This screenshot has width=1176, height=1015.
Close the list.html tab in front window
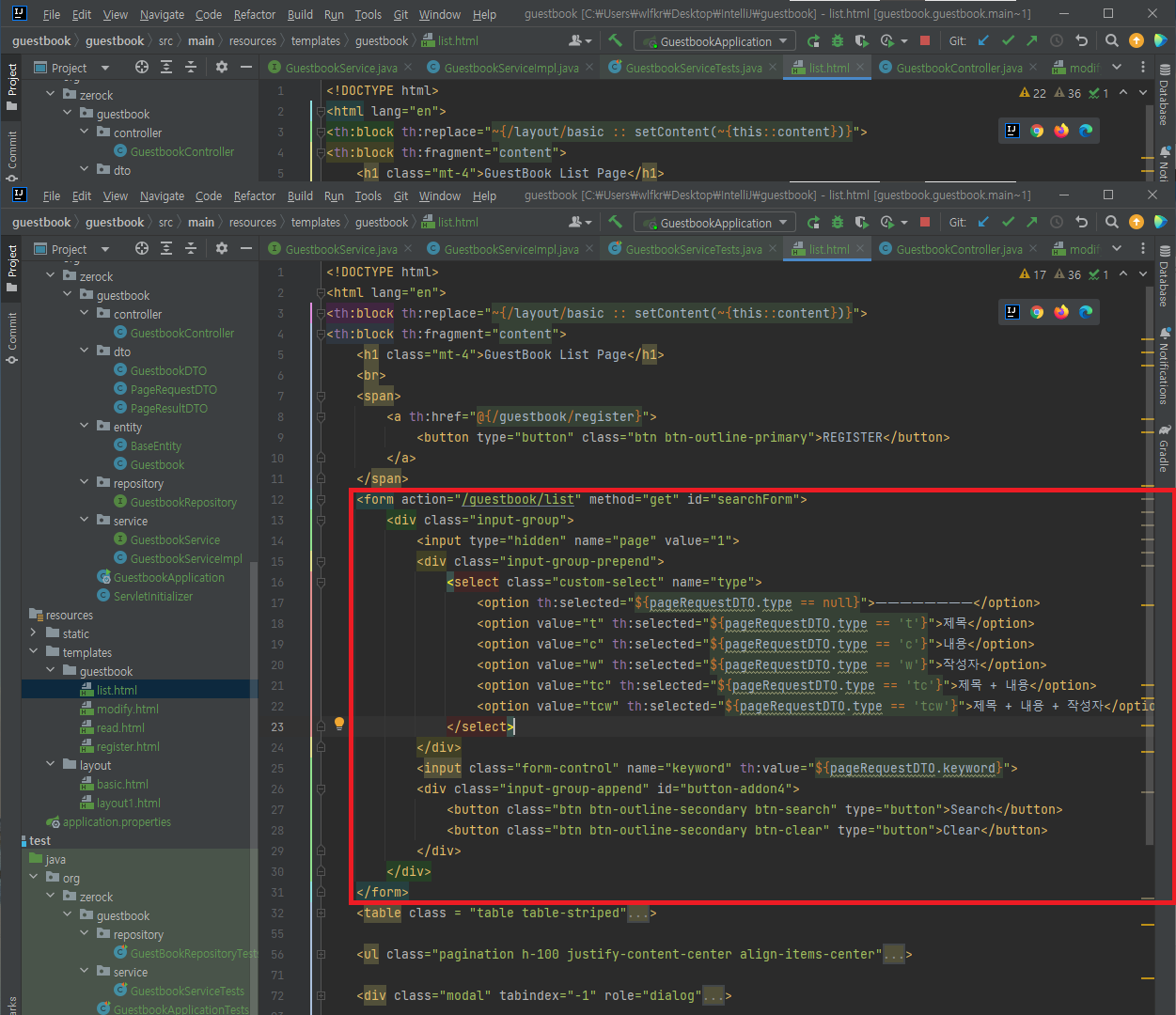click(x=861, y=250)
